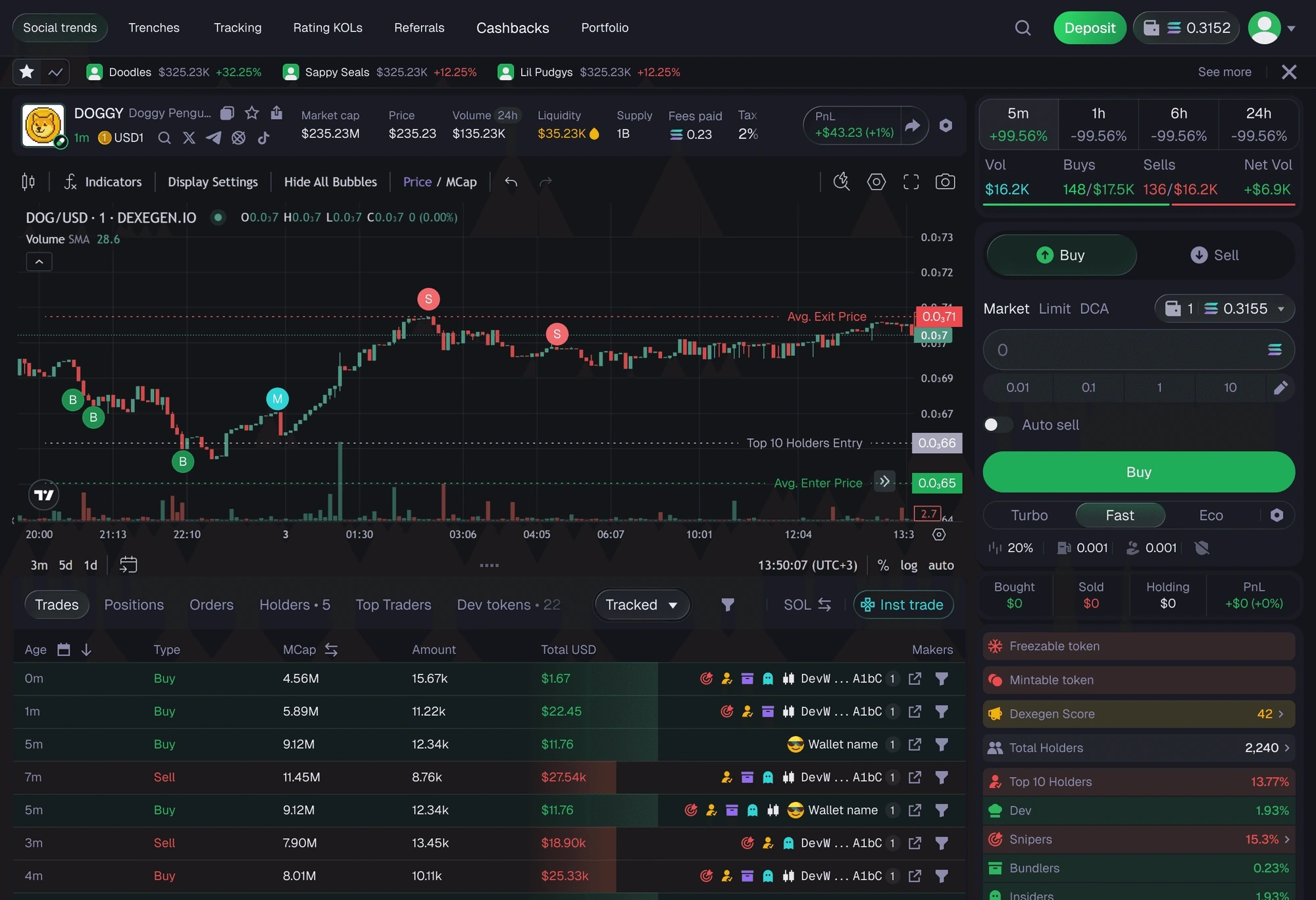Switch to Positions tab
The height and width of the screenshot is (900, 1316).
[x=134, y=605]
